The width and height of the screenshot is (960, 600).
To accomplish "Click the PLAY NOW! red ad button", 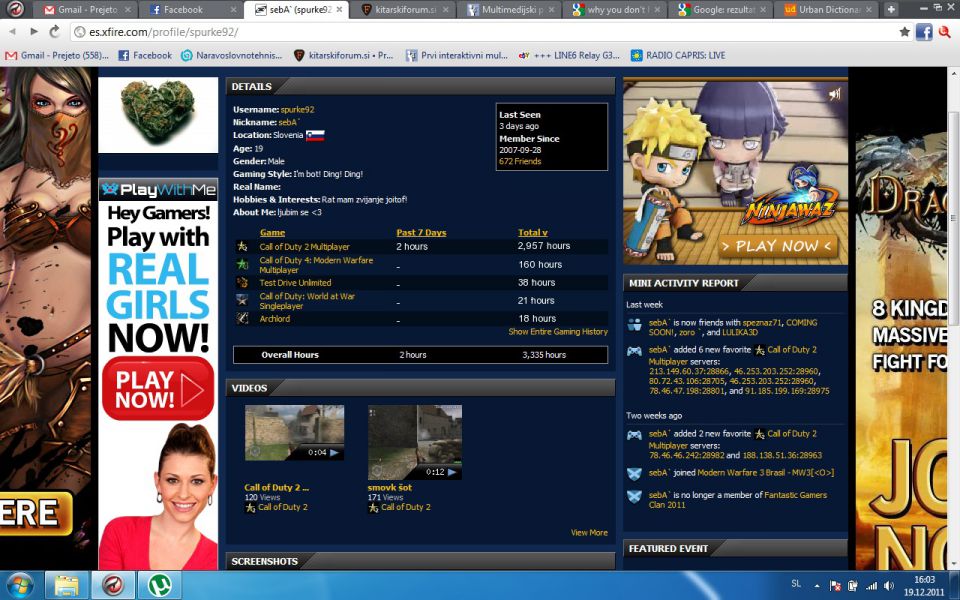I will [158, 389].
